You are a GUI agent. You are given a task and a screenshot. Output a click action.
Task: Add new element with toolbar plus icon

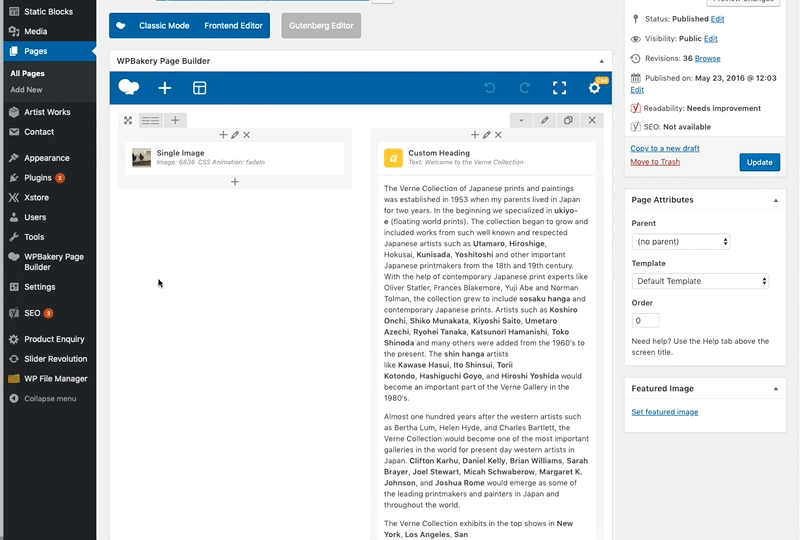164,88
